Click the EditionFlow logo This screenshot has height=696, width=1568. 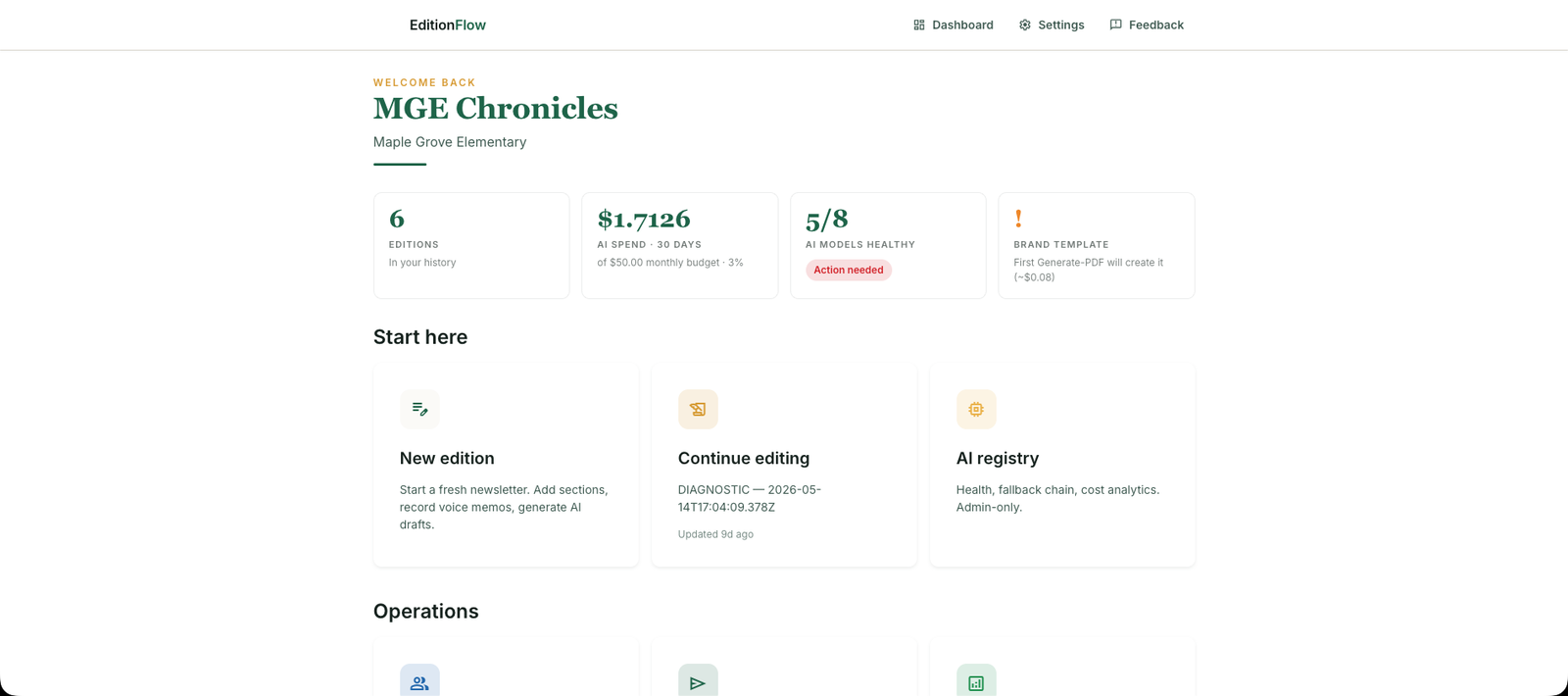[x=447, y=25]
